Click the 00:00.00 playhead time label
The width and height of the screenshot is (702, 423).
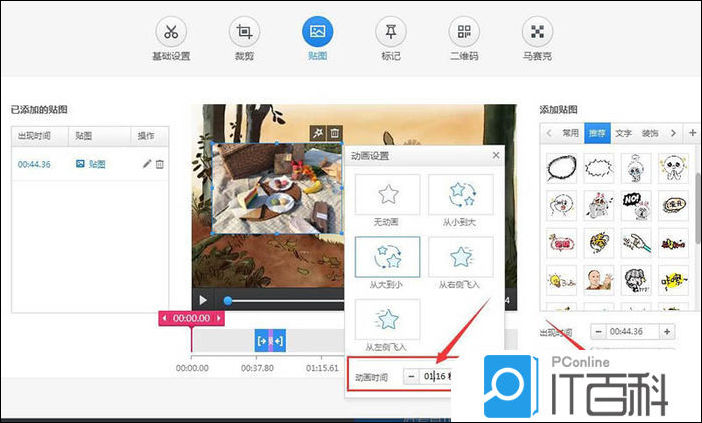click(191, 318)
